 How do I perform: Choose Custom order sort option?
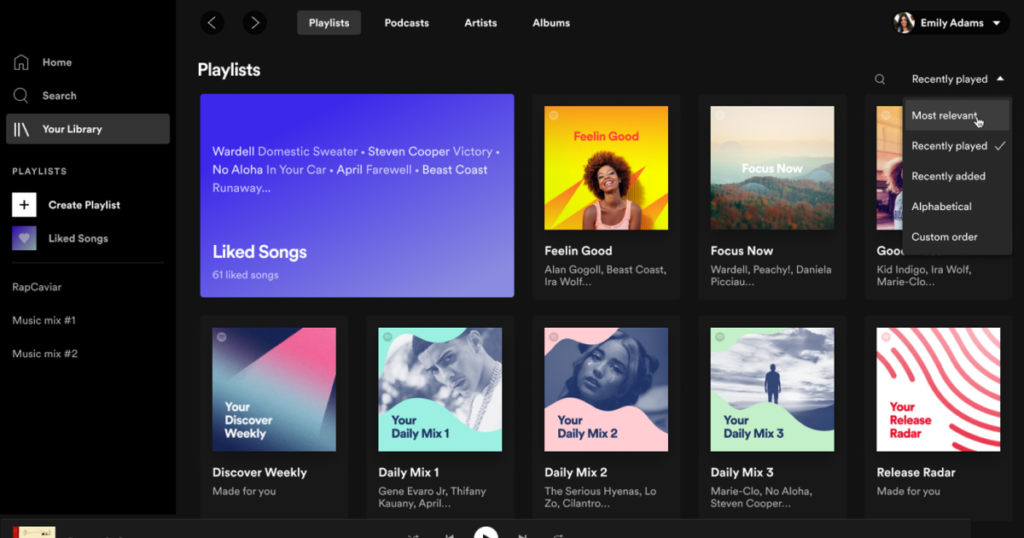tap(957, 237)
